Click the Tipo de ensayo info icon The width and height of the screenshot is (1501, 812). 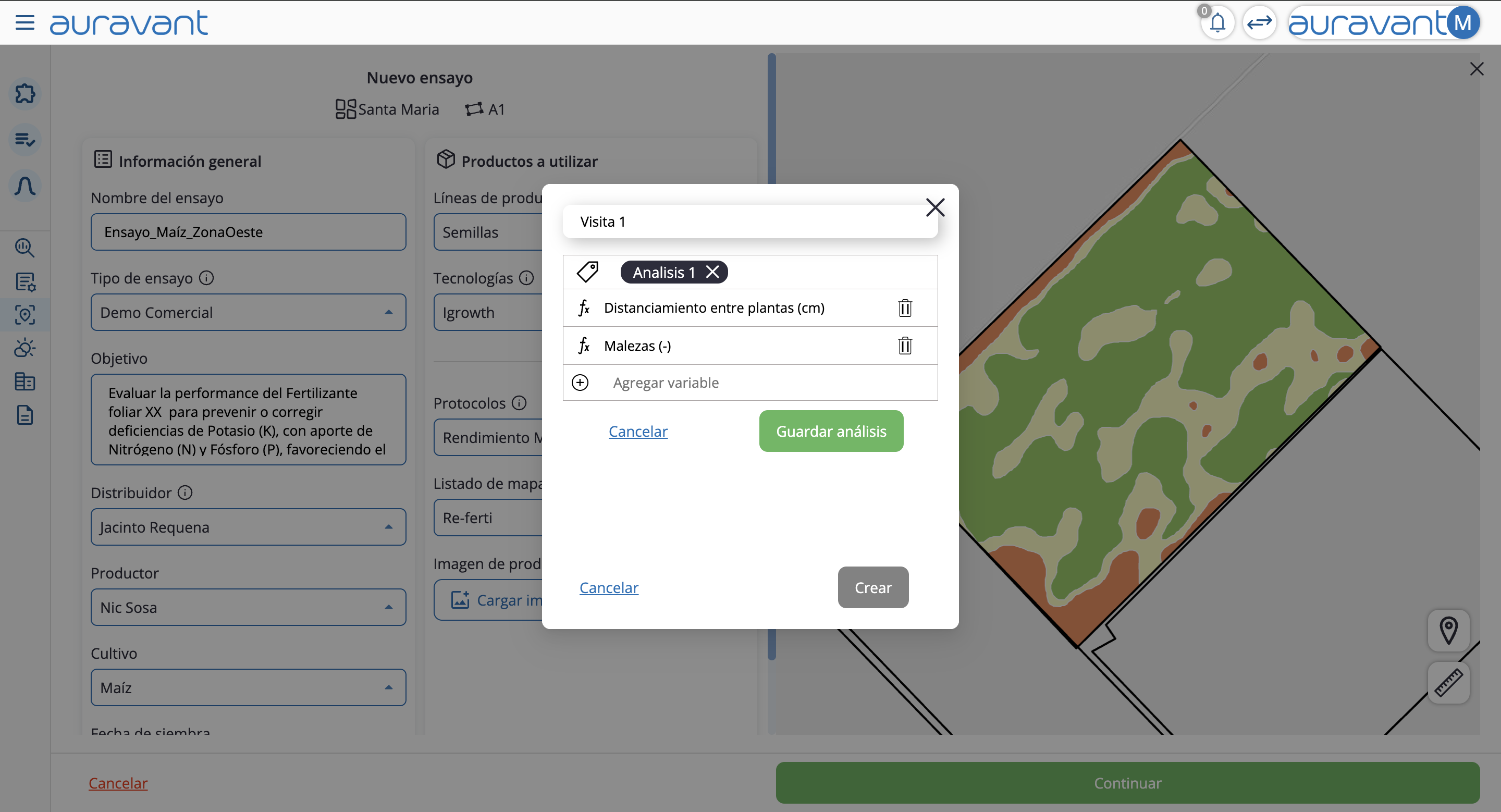[x=206, y=278]
